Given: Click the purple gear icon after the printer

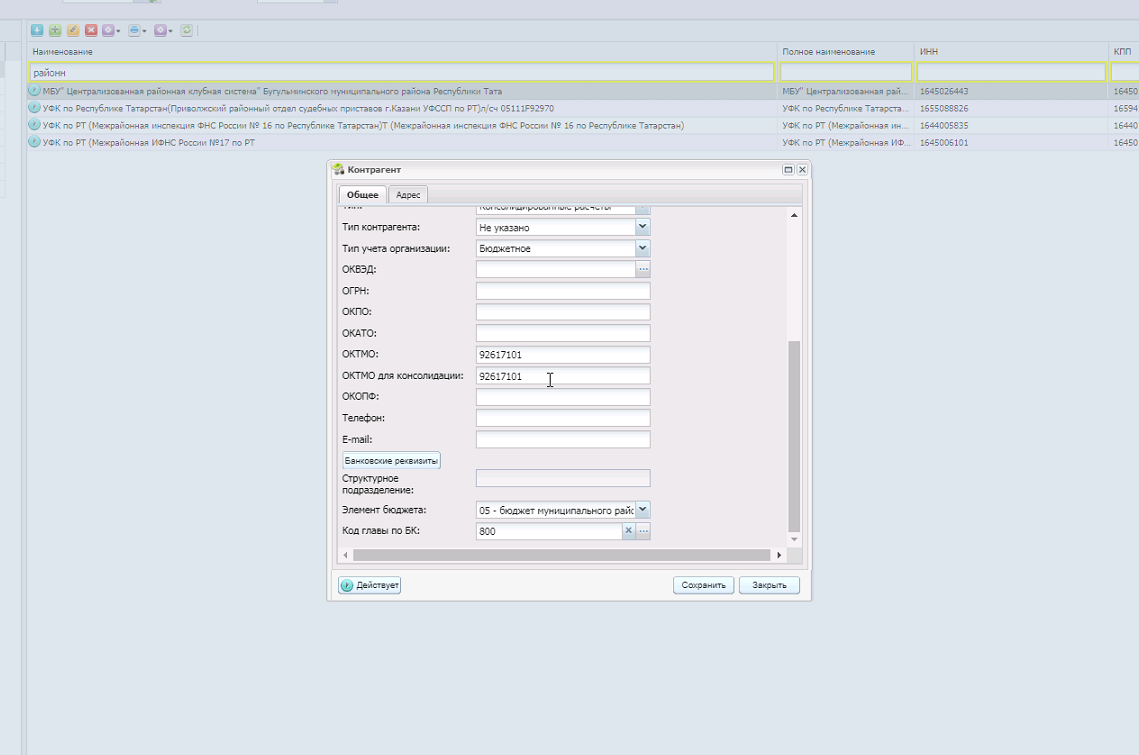Looking at the screenshot, I should pyautogui.click(x=160, y=30).
